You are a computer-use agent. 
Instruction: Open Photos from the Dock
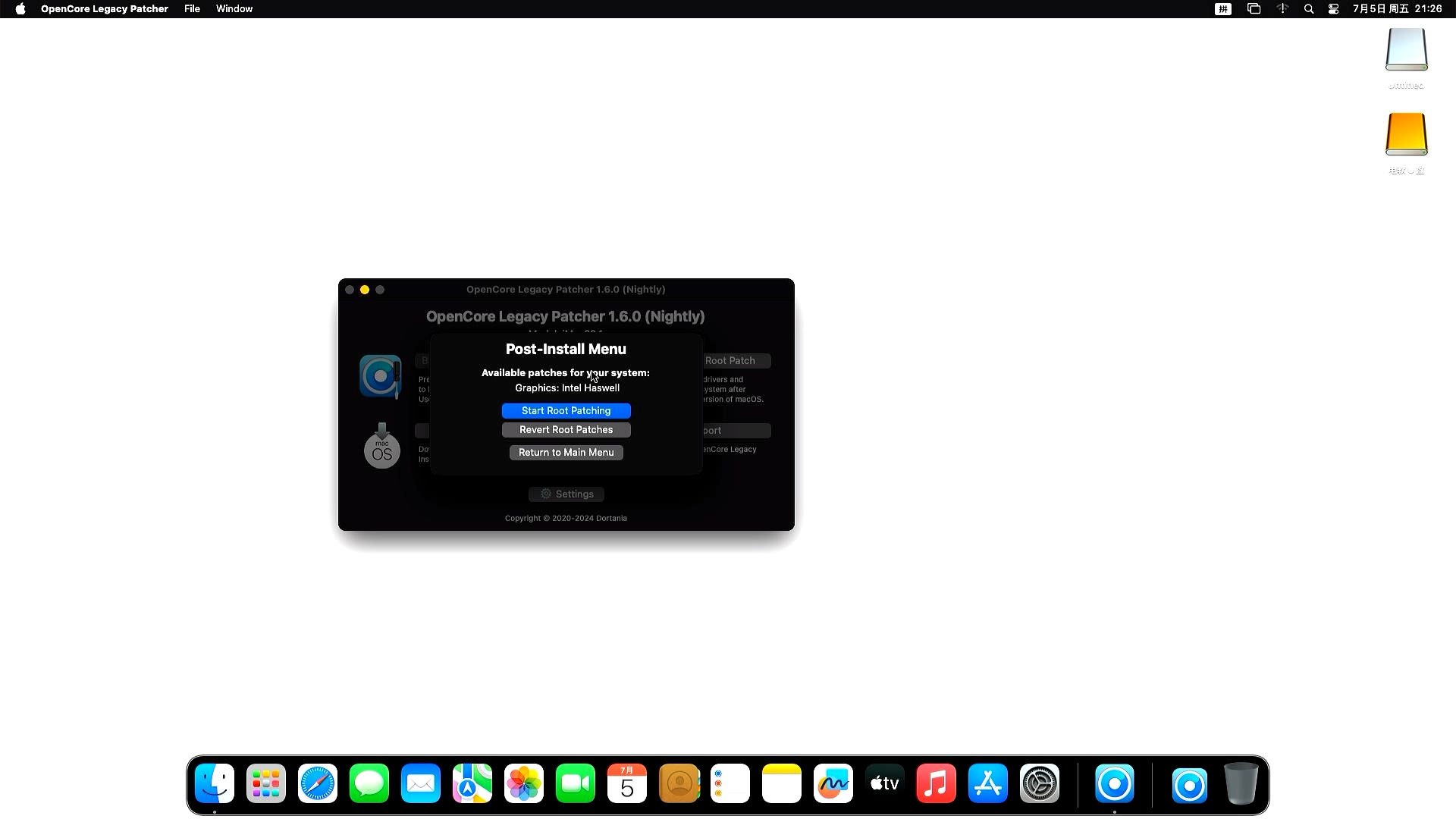click(x=524, y=783)
